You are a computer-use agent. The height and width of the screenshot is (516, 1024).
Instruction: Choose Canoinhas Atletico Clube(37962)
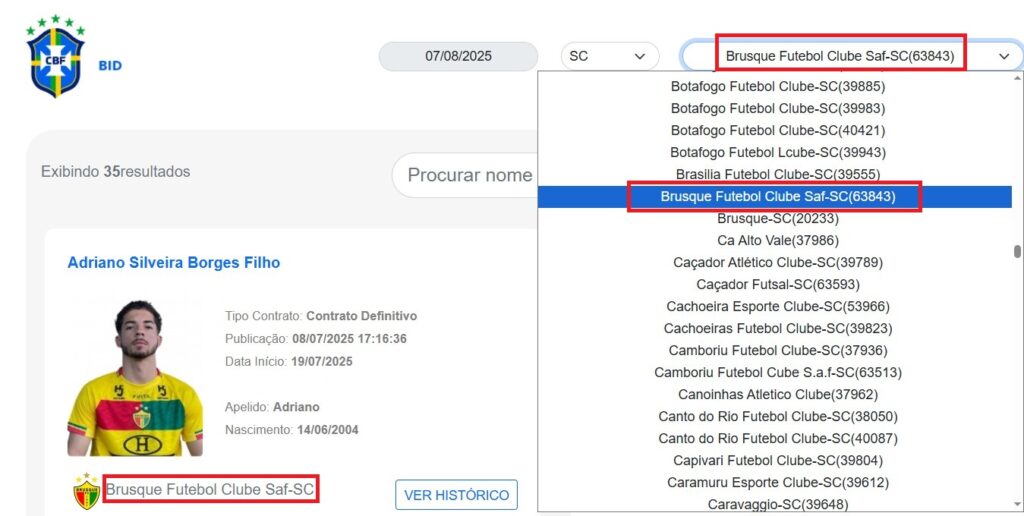(x=778, y=395)
